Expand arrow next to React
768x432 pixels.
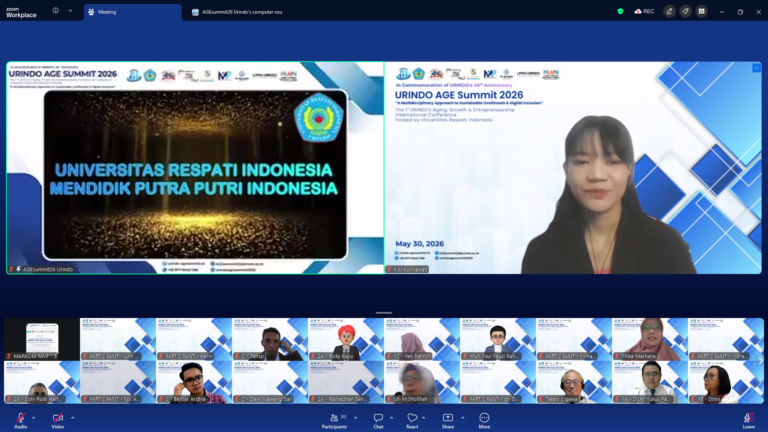click(424, 418)
